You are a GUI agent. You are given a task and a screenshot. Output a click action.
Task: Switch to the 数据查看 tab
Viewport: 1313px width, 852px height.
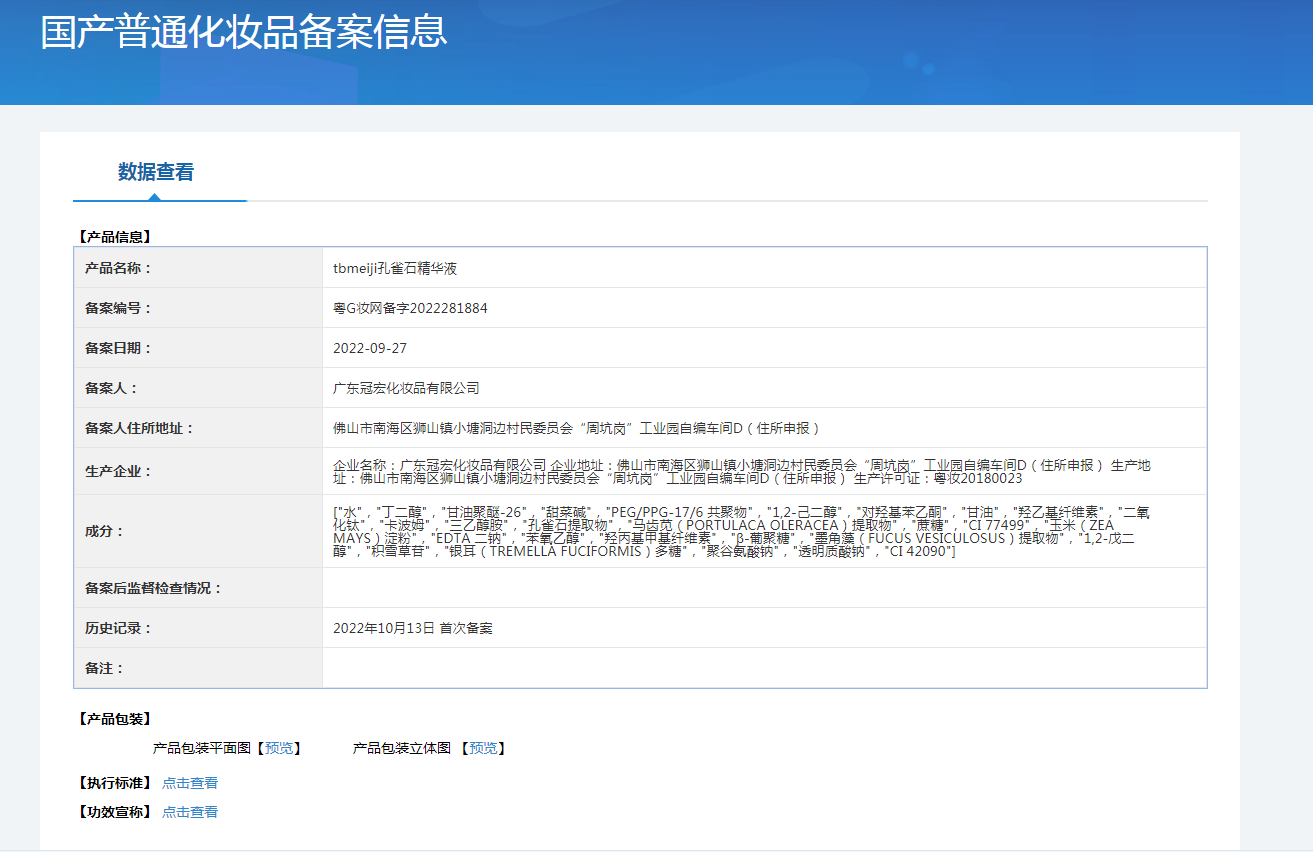pos(156,172)
